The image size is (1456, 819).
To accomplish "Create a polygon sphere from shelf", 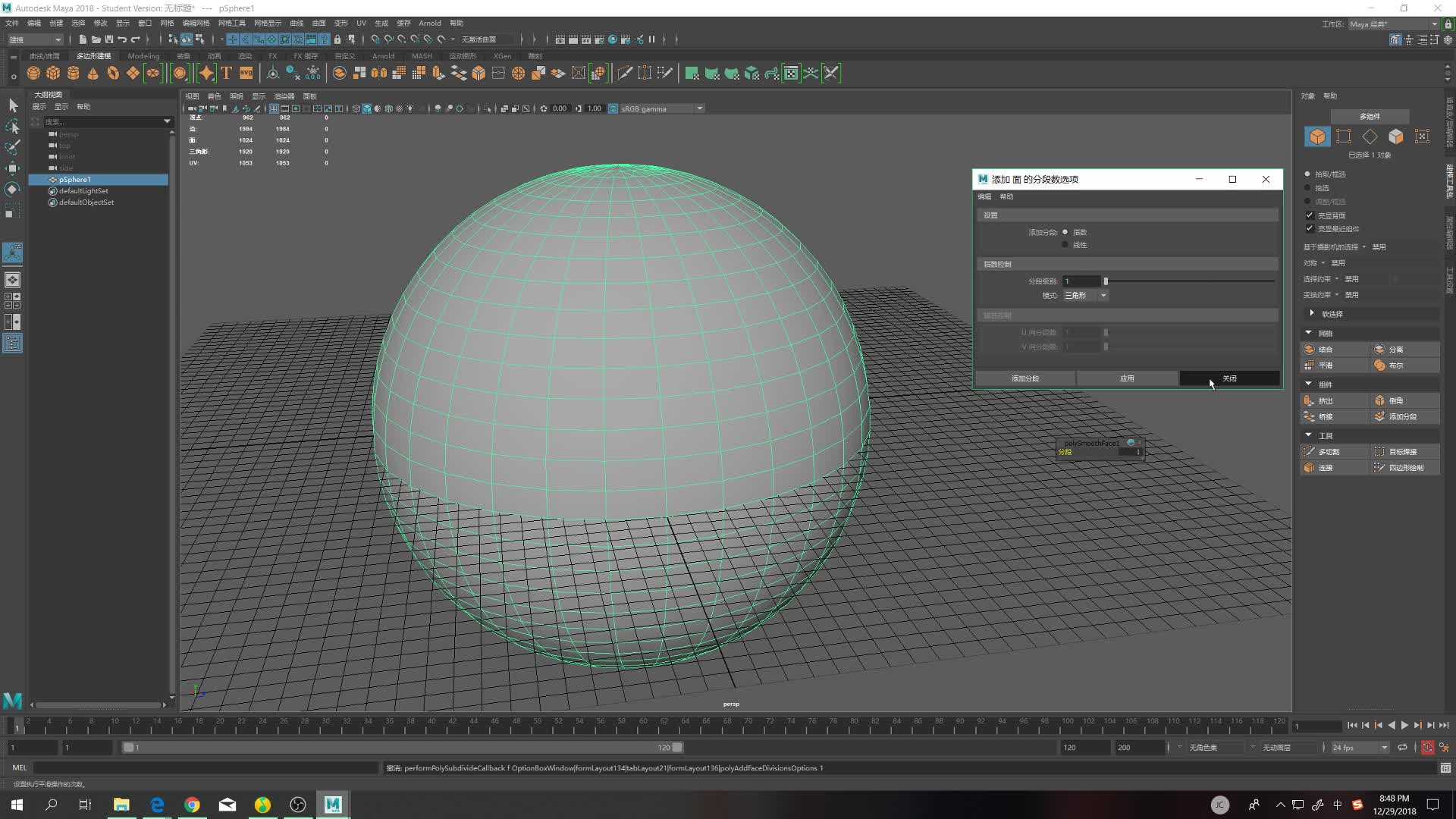I will [33, 73].
